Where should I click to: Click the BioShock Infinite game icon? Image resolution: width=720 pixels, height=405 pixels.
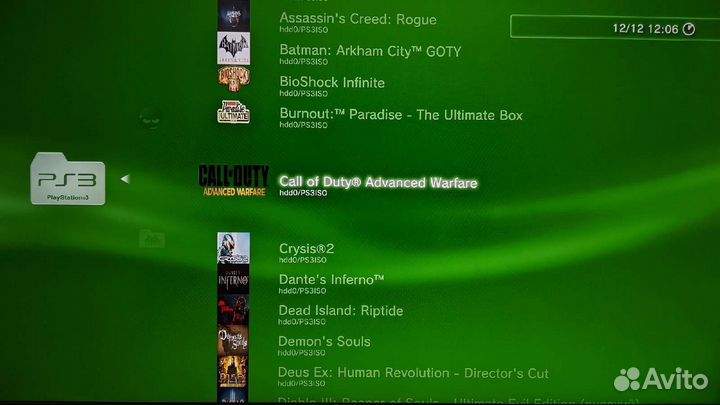234,79
